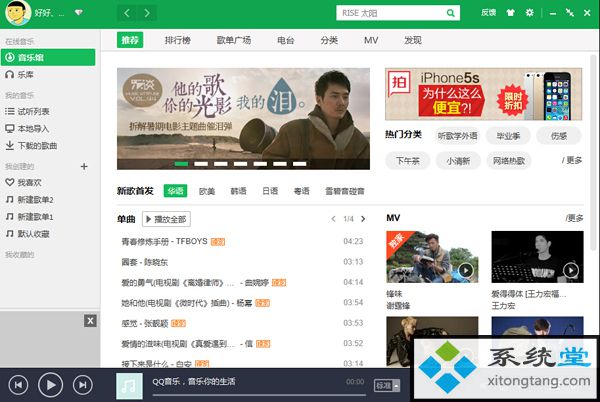The height and width of the screenshot is (402, 600).
Task: Click the album art note icon
Action: [x=129, y=386]
